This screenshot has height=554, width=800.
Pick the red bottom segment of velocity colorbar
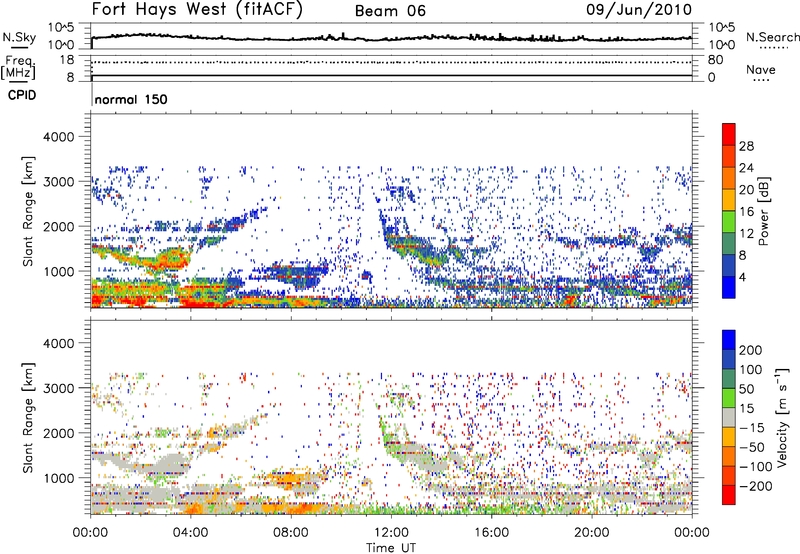click(729, 495)
